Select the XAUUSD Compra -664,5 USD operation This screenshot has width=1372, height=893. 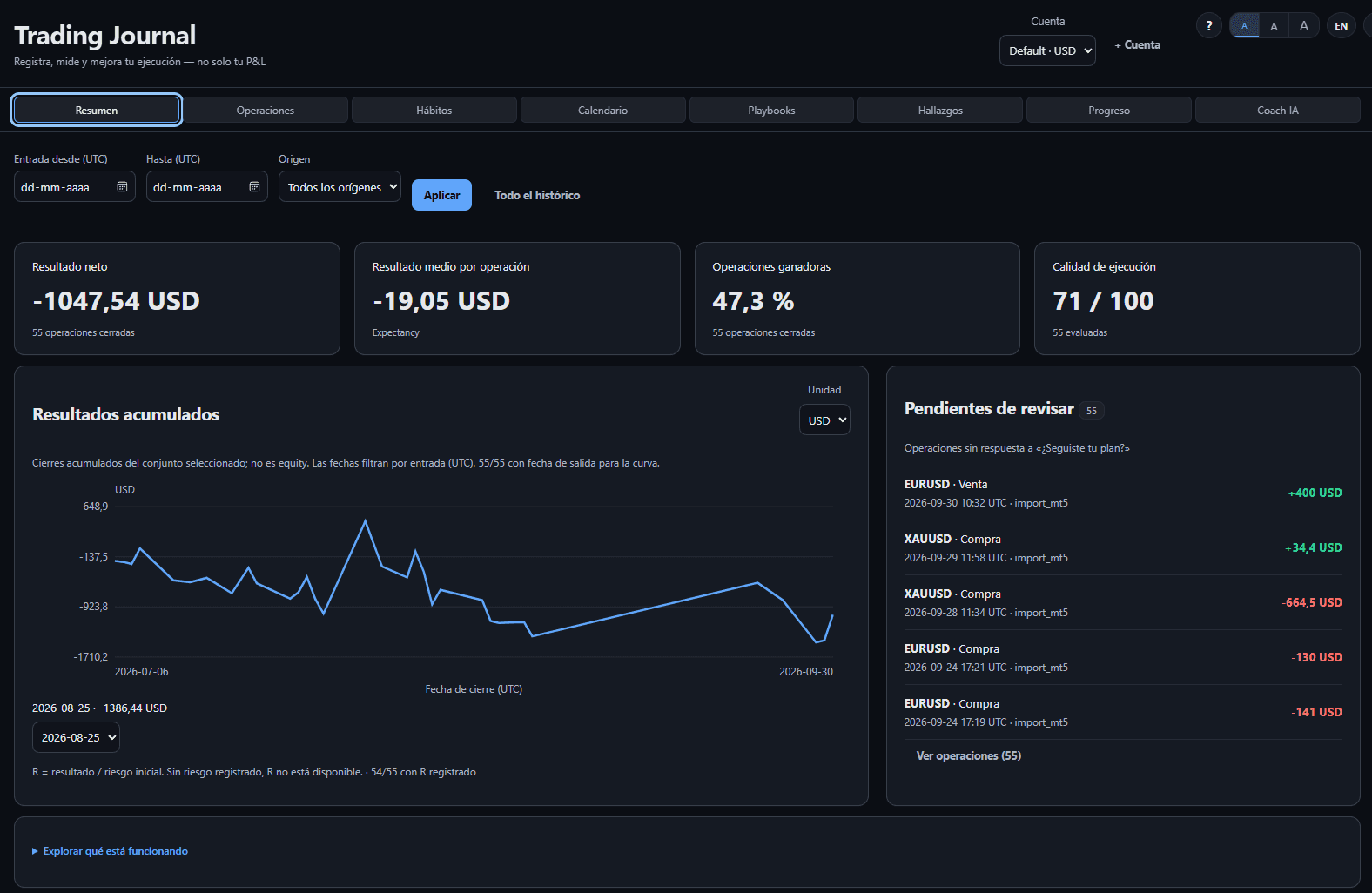1123,602
